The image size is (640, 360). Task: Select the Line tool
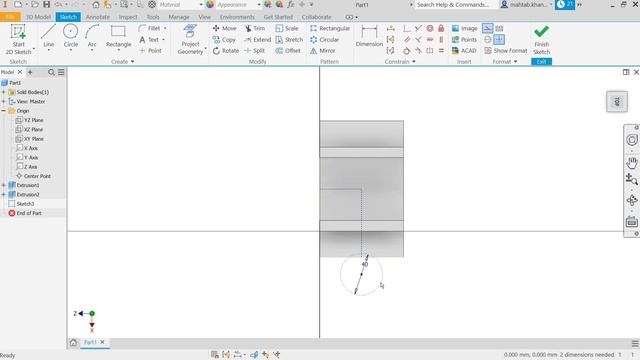pos(49,36)
